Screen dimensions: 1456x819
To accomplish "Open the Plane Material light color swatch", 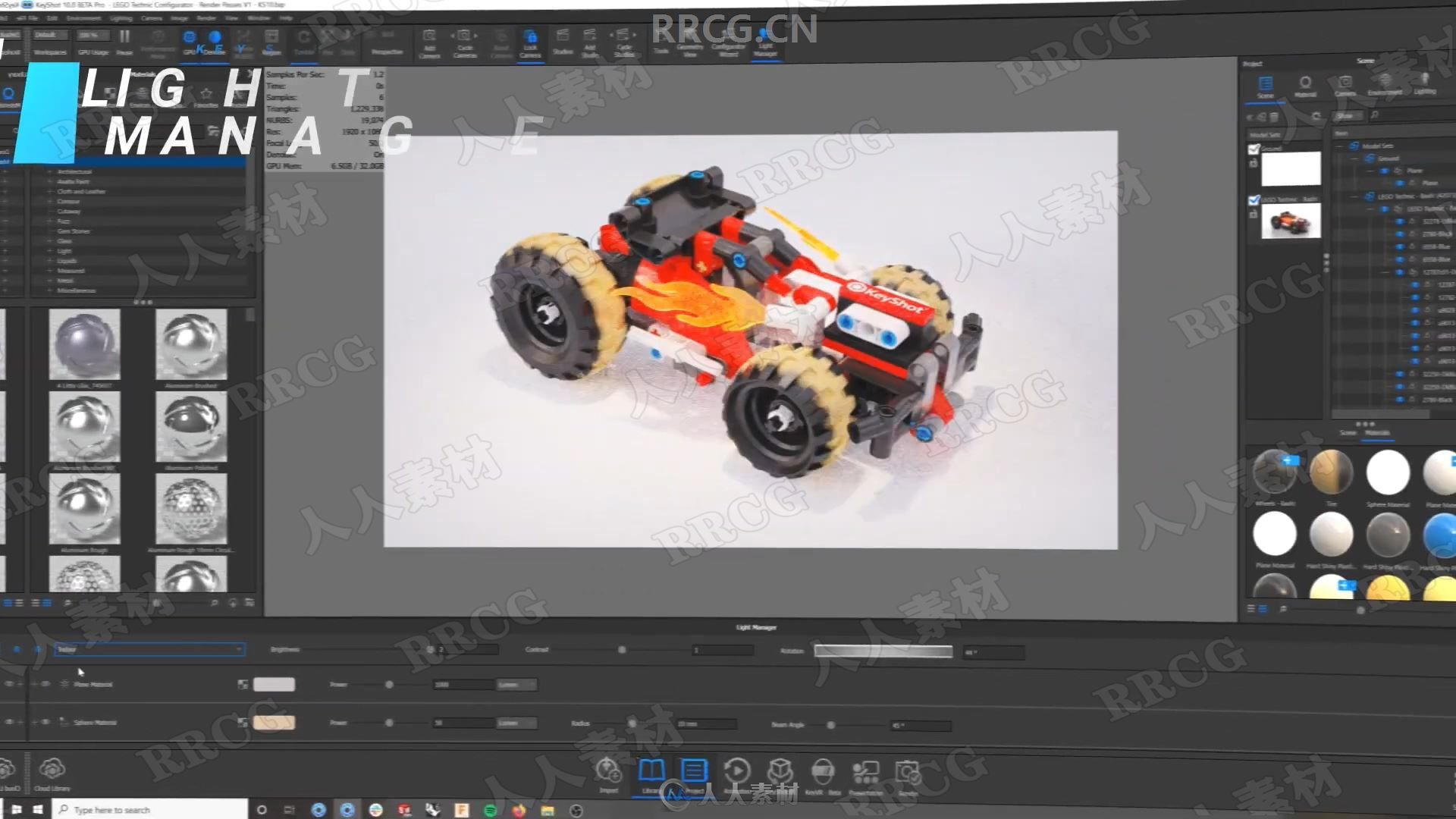I will click(274, 685).
